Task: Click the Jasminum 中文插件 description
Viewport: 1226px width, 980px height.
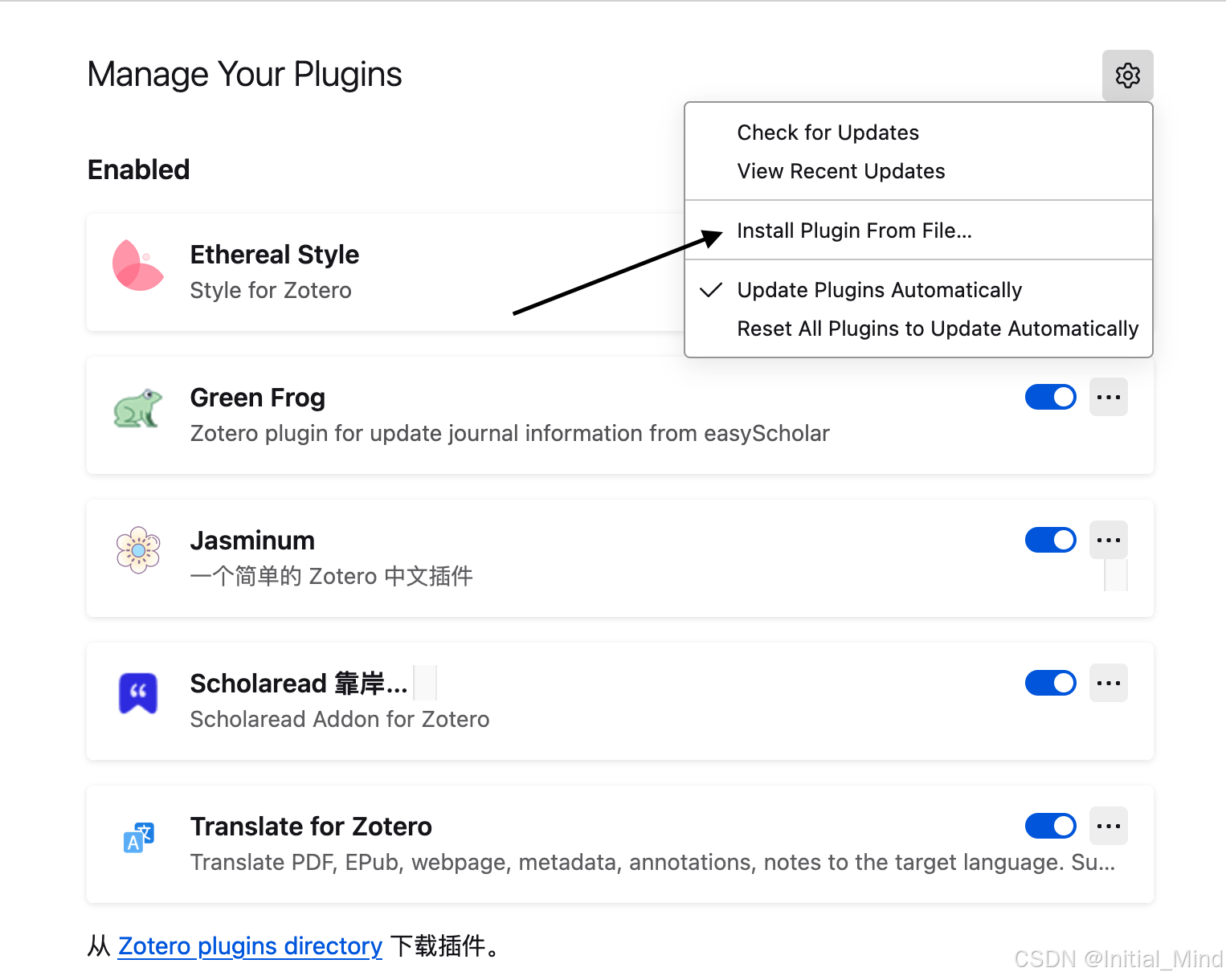Action: click(x=331, y=577)
